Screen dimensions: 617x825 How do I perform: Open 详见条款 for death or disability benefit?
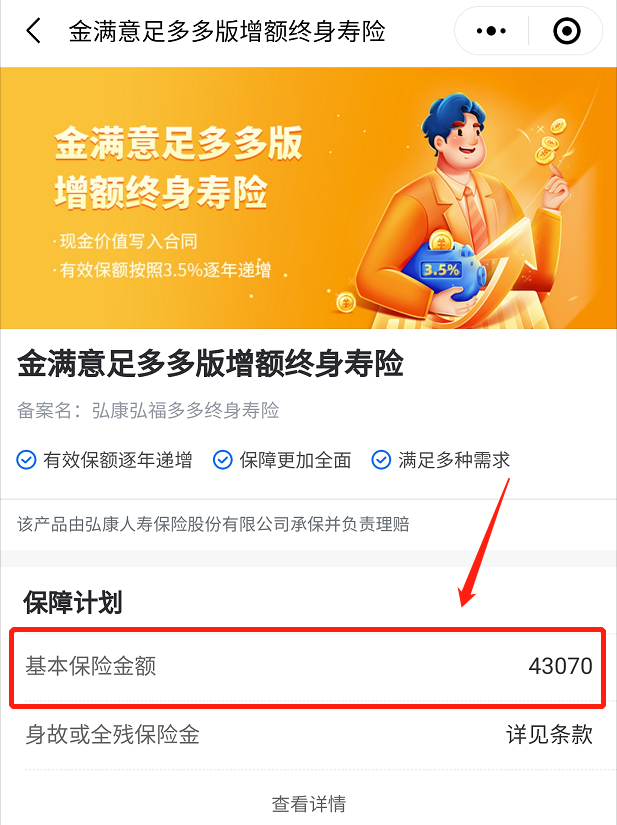coord(550,735)
